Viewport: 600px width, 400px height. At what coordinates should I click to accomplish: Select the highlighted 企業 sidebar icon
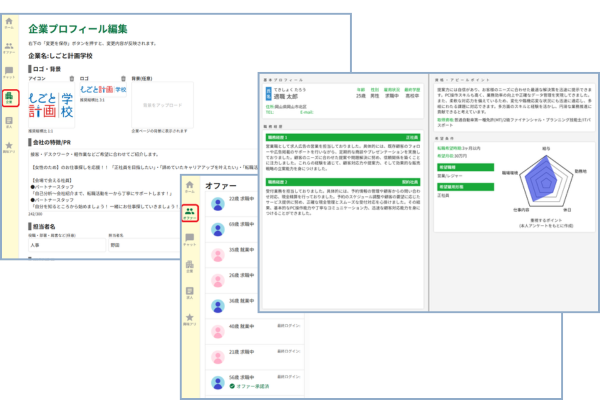pos(9,98)
